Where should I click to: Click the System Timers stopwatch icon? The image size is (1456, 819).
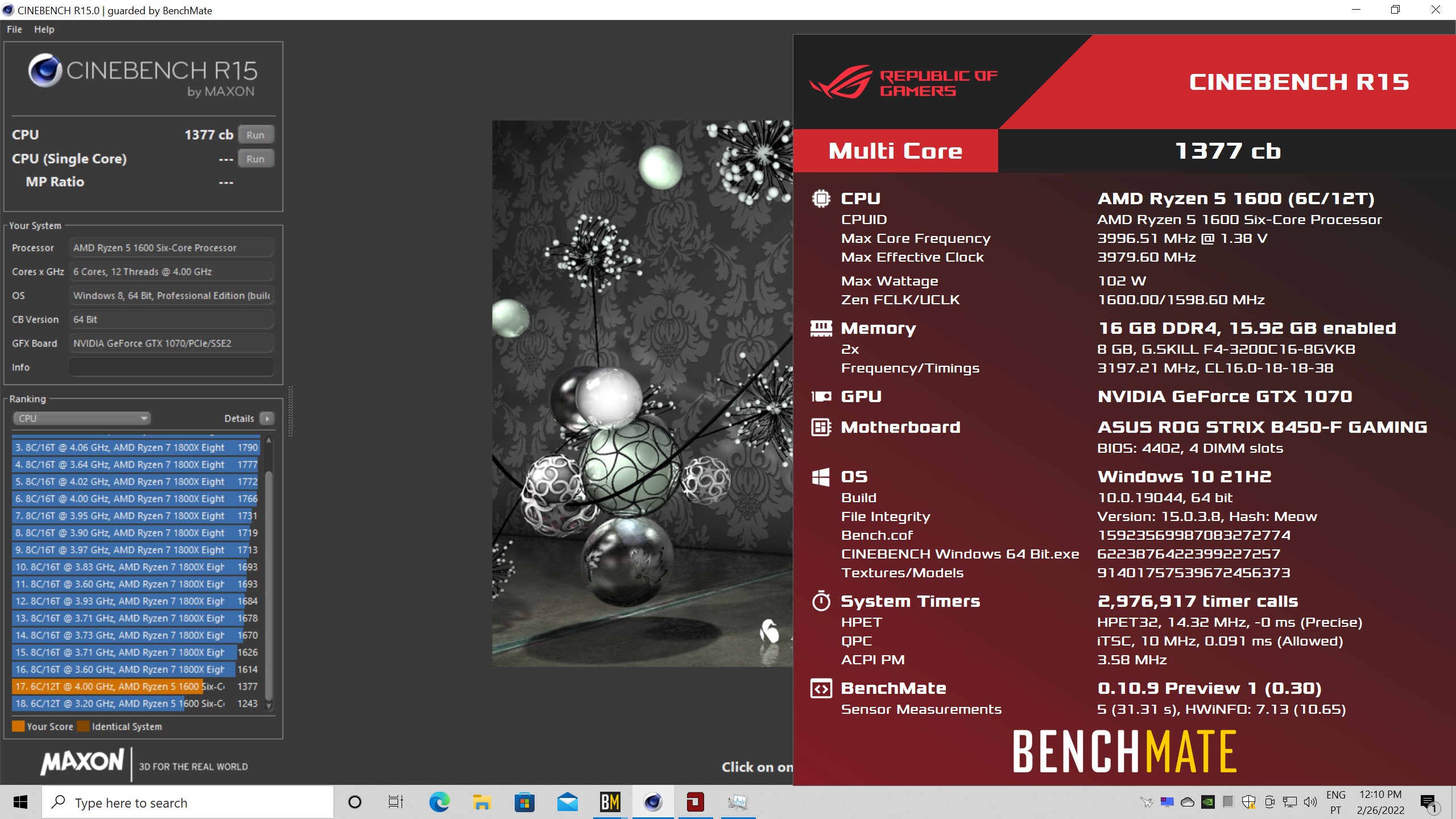pos(821,601)
